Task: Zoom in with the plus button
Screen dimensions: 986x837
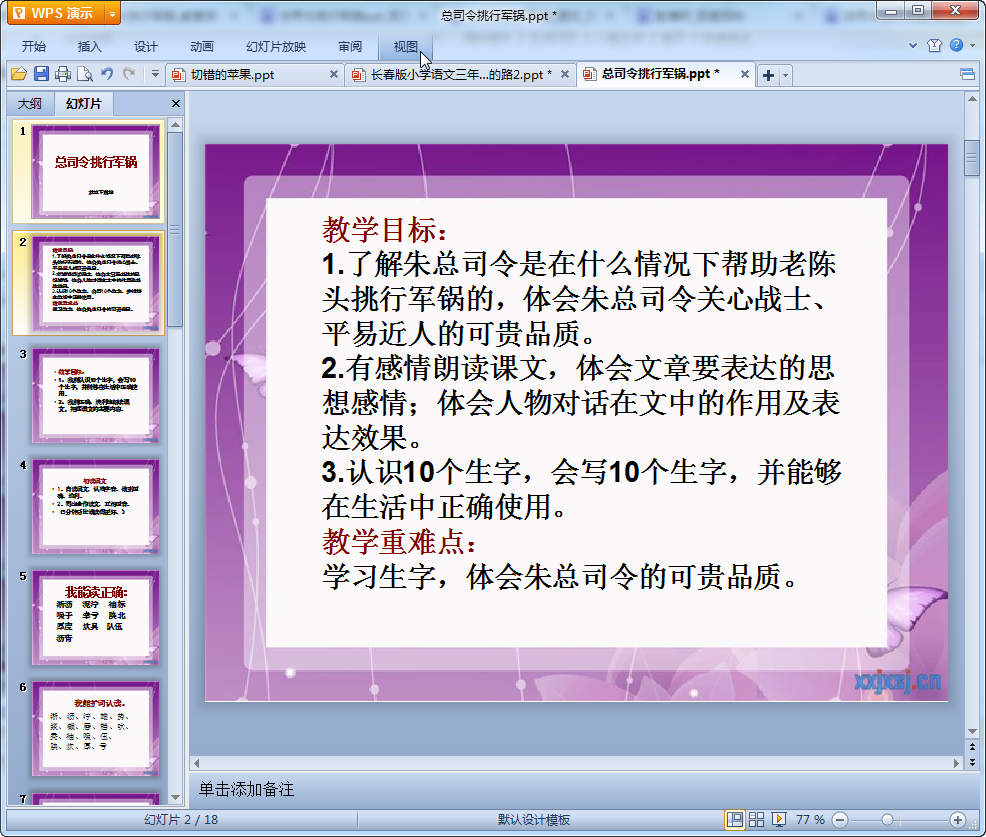Action: [x=957, y=819]
